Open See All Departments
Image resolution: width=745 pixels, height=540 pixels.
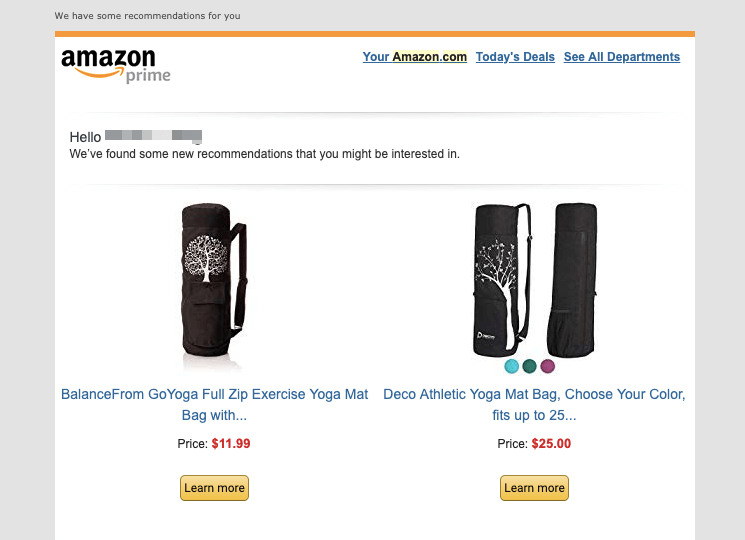coord(621,57)
